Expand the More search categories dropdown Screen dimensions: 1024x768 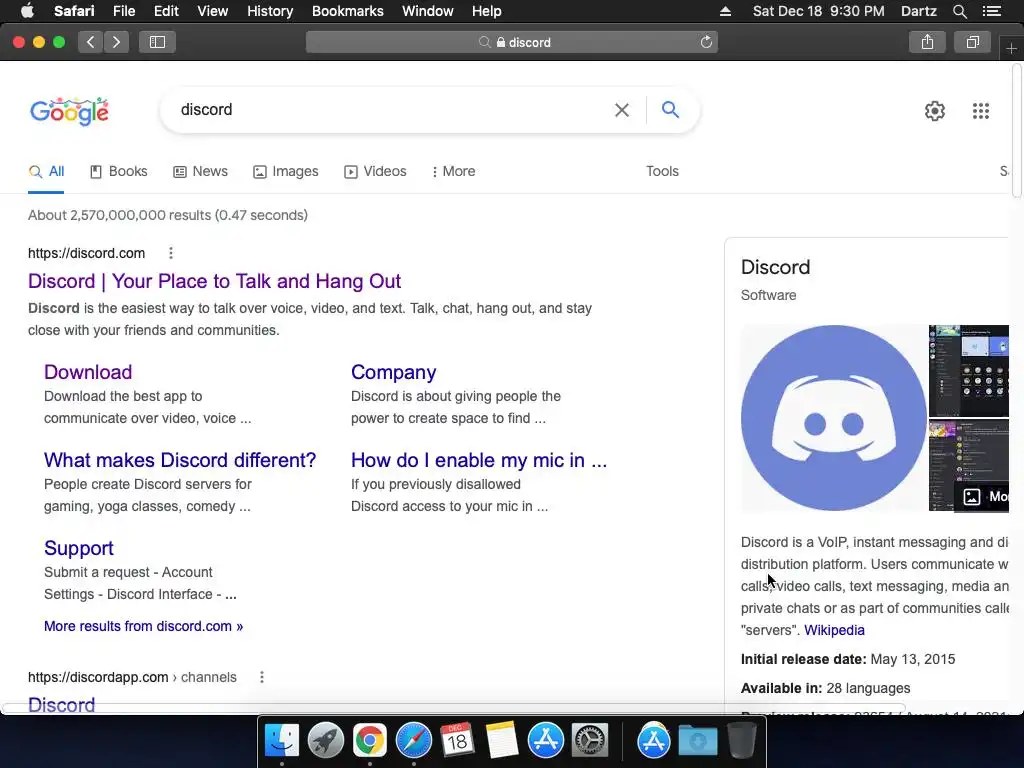(453, 172)
